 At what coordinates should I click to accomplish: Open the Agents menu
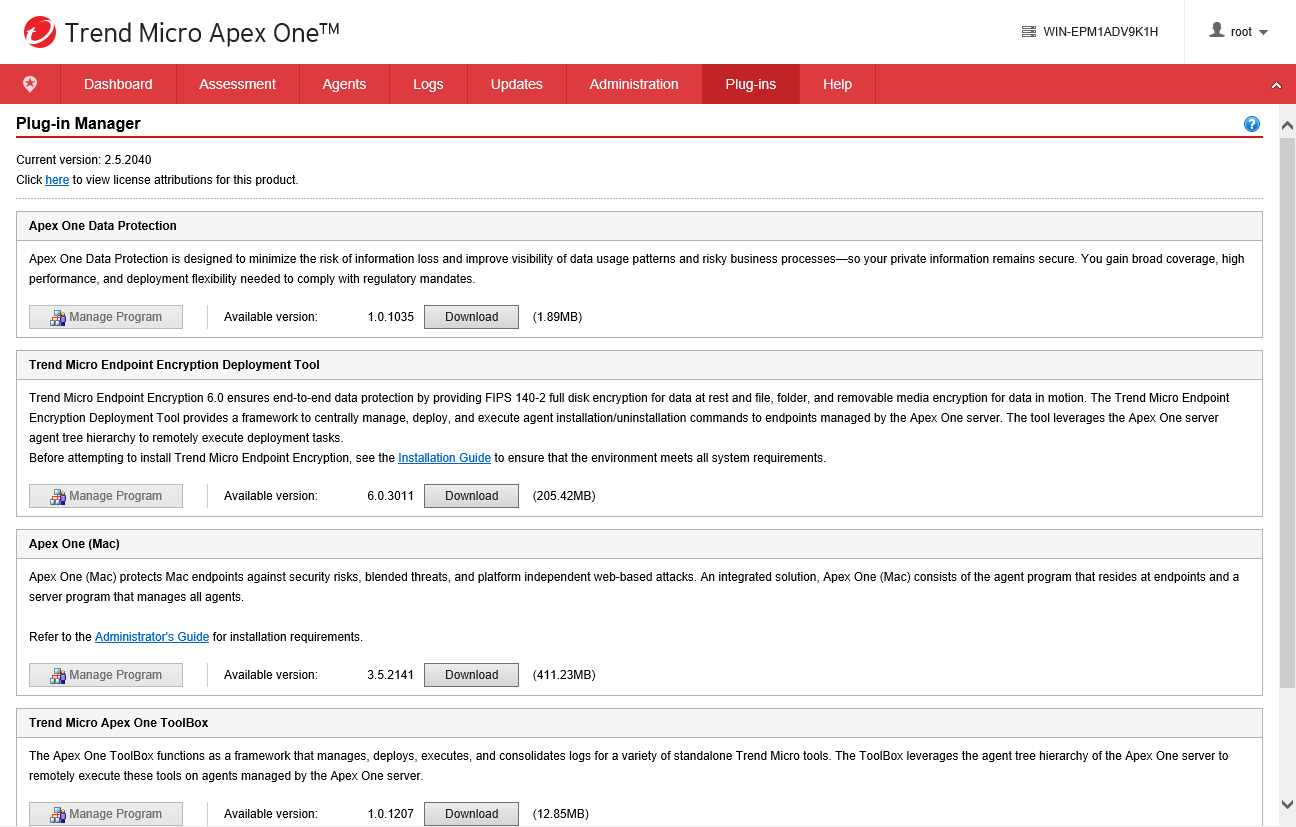point(344,84)
